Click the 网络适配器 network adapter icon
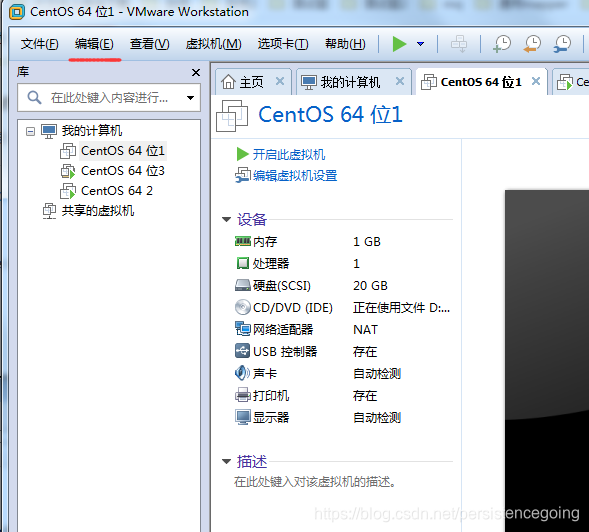Screen dimensions: 589x532 pos(243,329)
